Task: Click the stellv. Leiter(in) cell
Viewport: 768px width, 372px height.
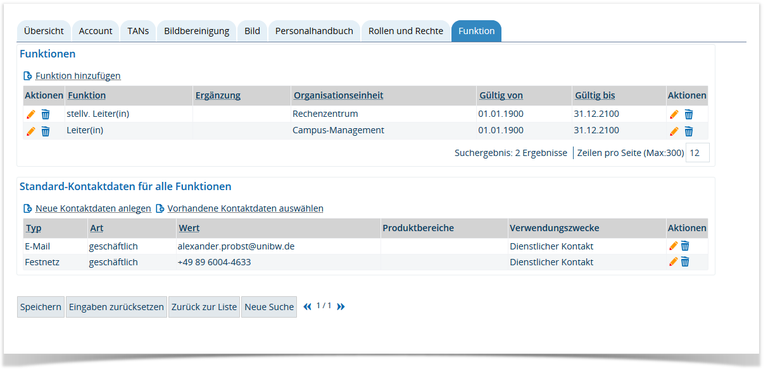Action: (x=98, y=114)
